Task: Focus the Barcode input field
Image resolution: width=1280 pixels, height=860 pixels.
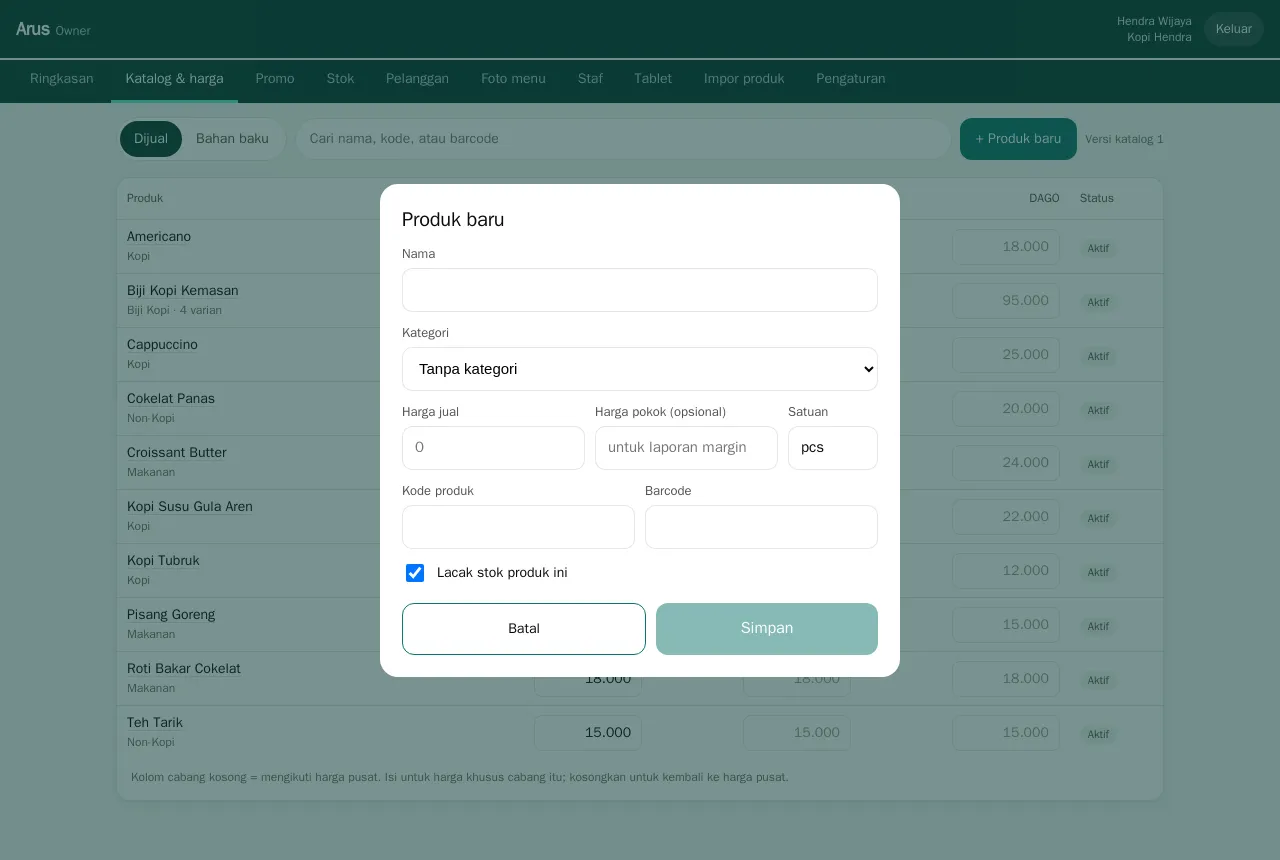Action: click(x=761, y=527)
